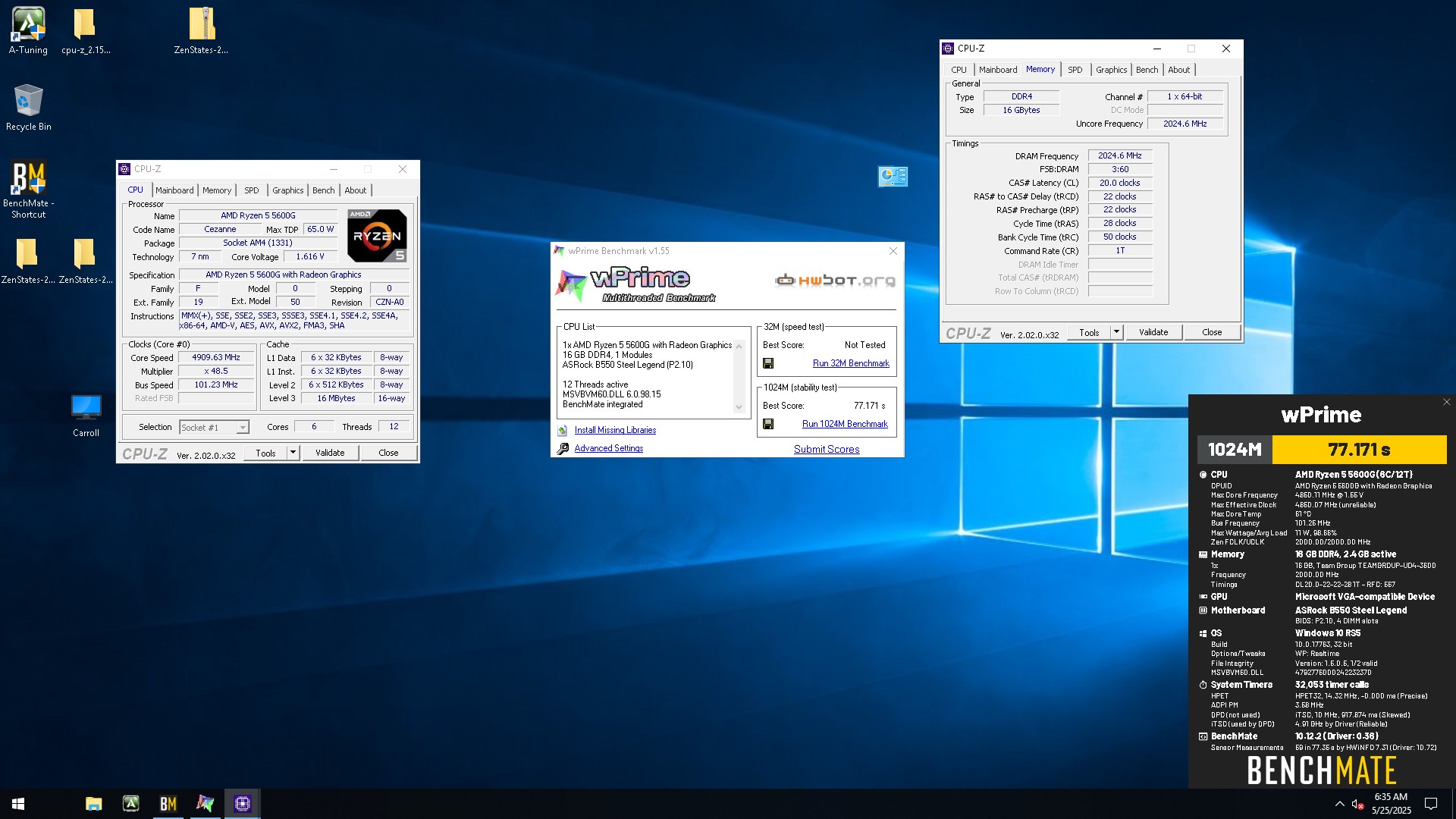
Task: Click the HWBOT.org logo in wPrime
Action: pyautogui.click(x=835, y=281)
